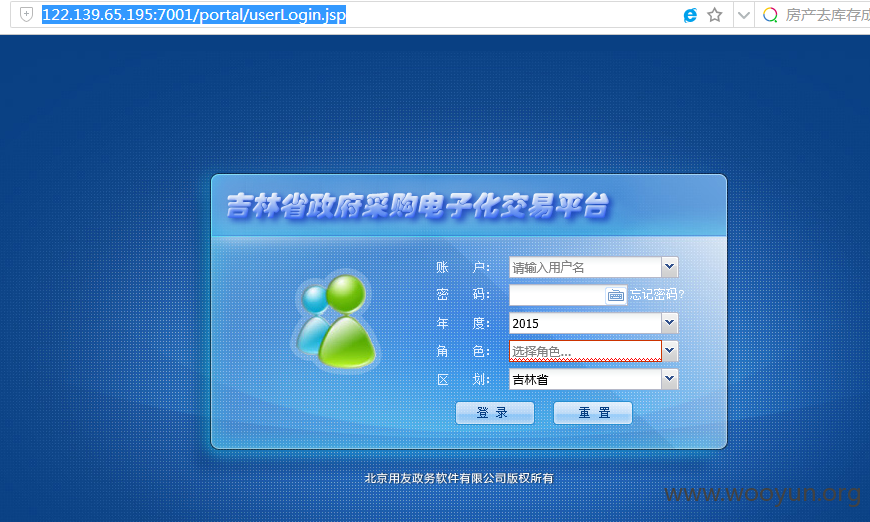This screenshot has width=870, height=522.
Task: Open the 账户 username dropdown arrow
Action: pyautogui.click(x=670, y=267)
